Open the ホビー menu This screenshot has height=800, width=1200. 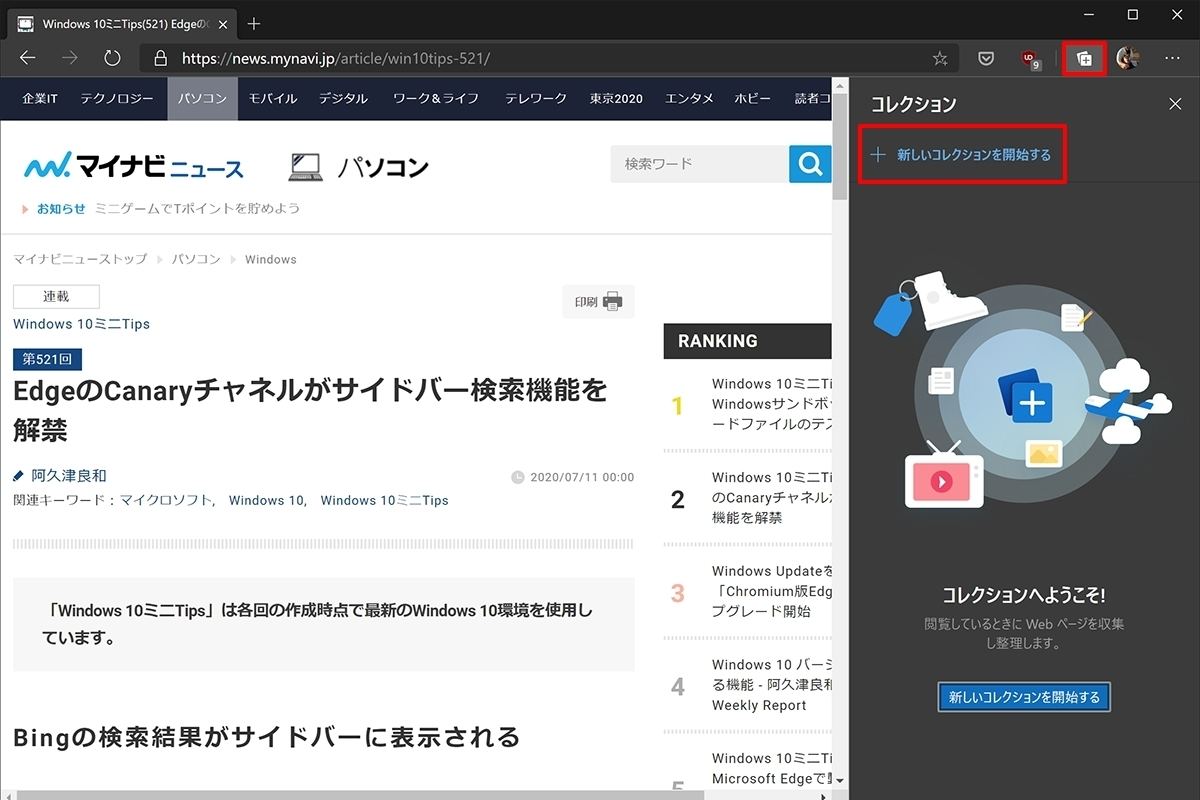753,98
